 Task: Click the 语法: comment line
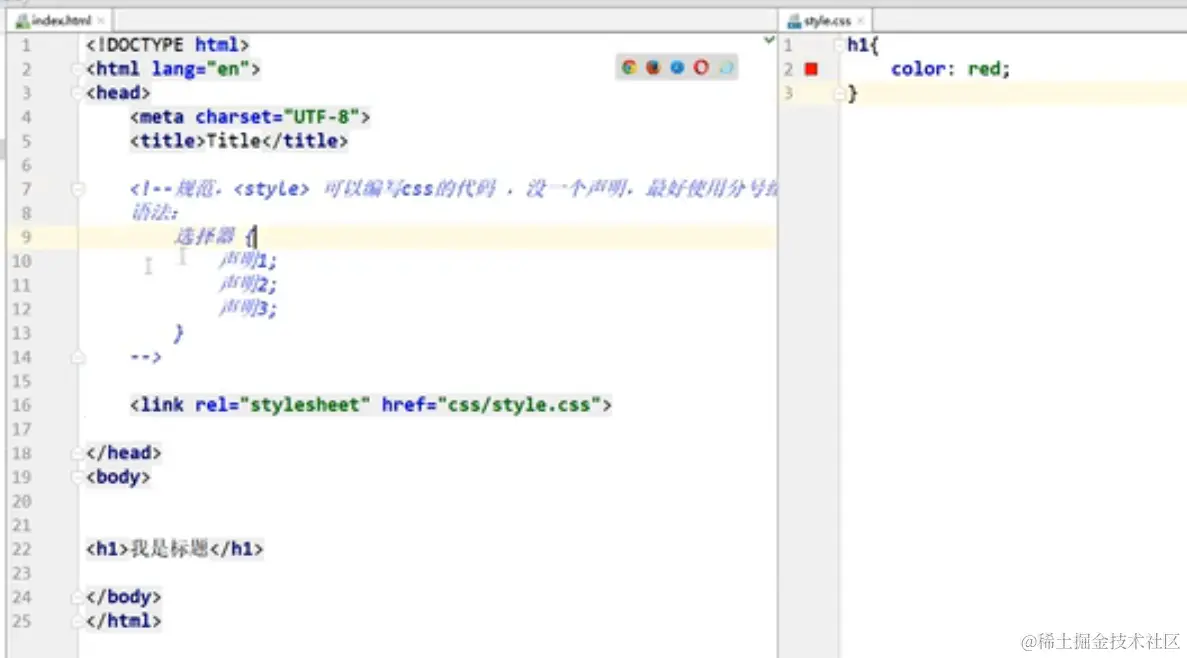point(154,212)
